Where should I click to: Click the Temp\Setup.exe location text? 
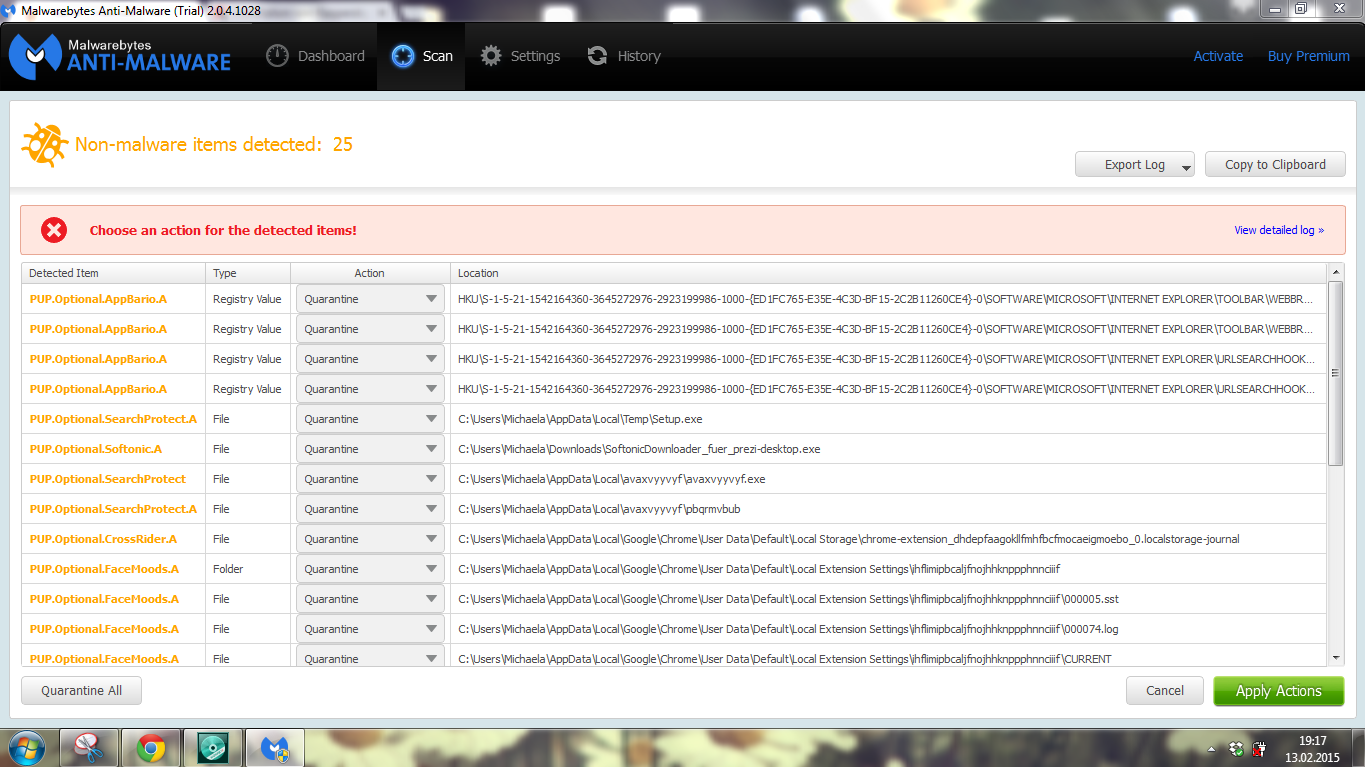click(x=580, y=419)
